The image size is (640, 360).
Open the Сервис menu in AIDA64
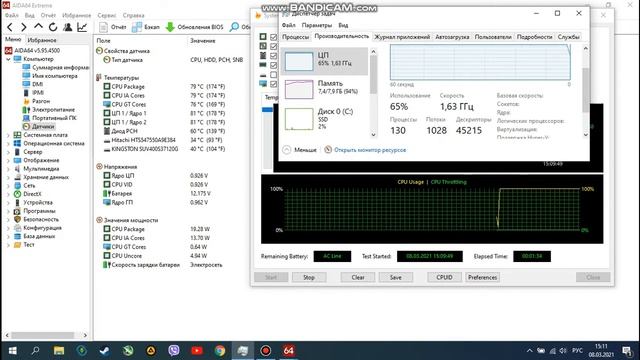pos(107,16)
